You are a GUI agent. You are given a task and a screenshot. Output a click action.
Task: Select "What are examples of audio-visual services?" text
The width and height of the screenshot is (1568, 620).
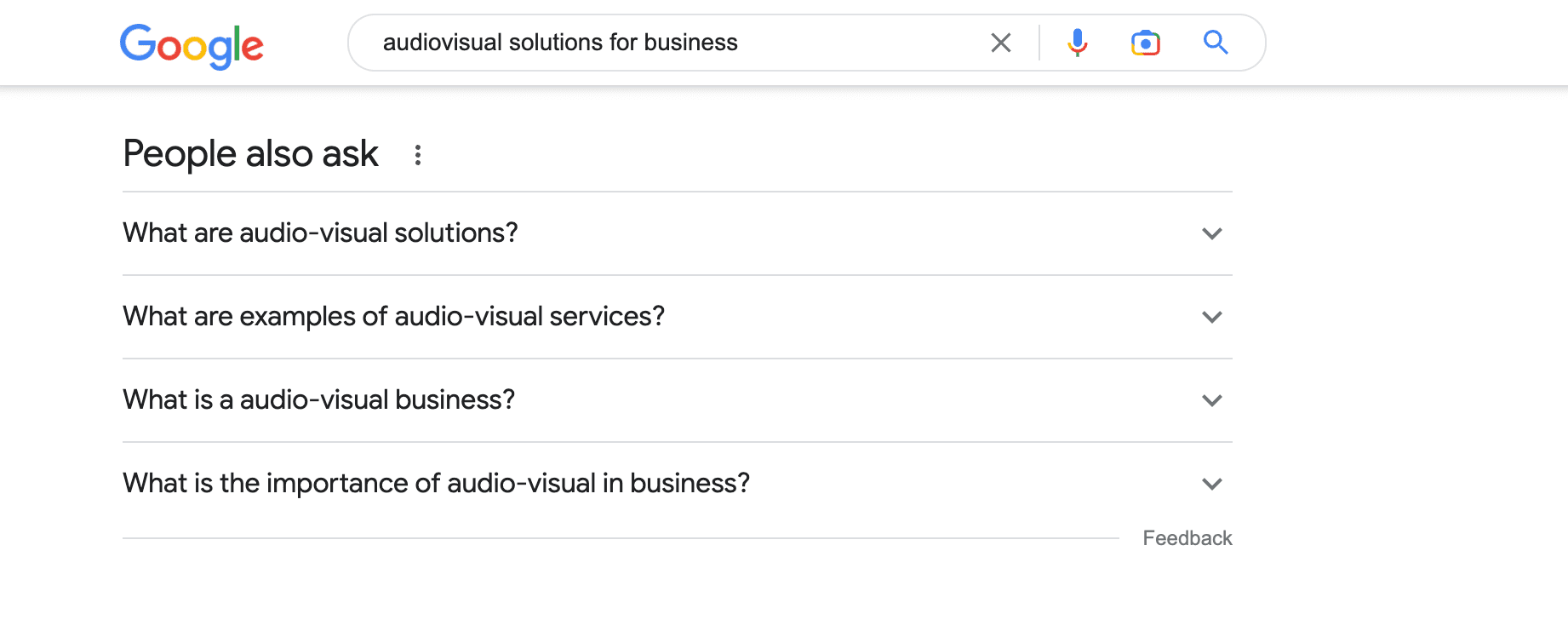393,316
